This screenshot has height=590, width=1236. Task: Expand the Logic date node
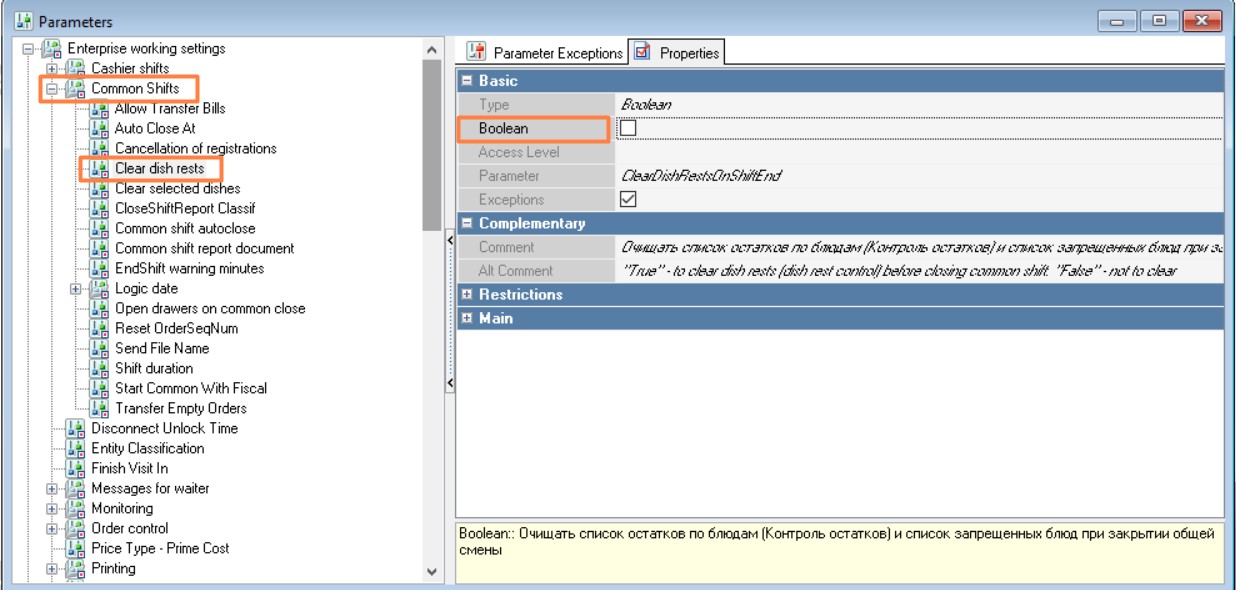pyautogui.click(x=76, y=288)
